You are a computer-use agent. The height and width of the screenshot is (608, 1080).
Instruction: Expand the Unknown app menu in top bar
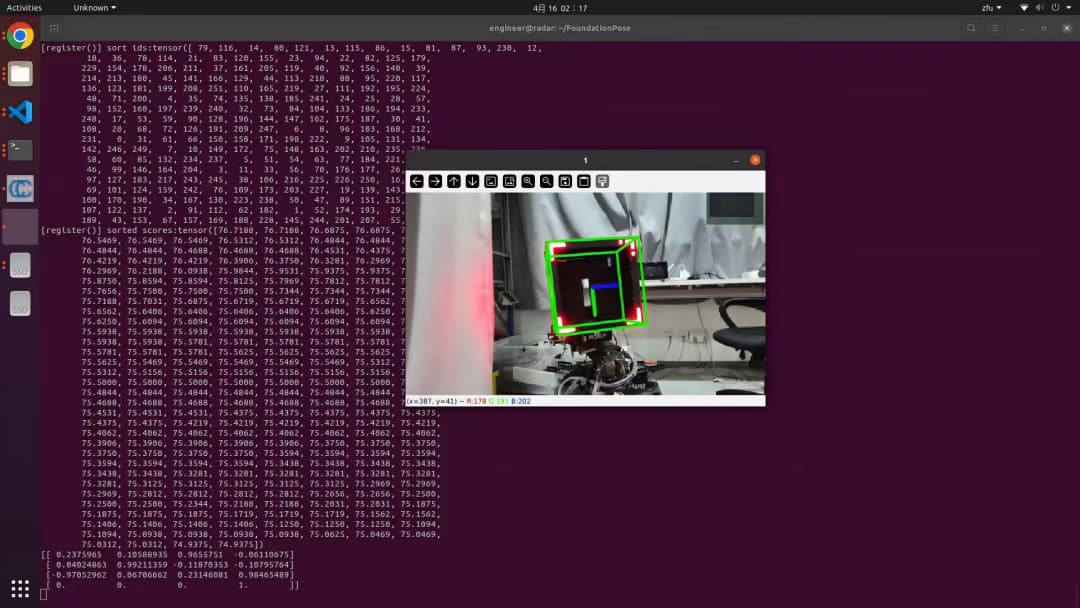pyautogui.click(x=94, y=7)
